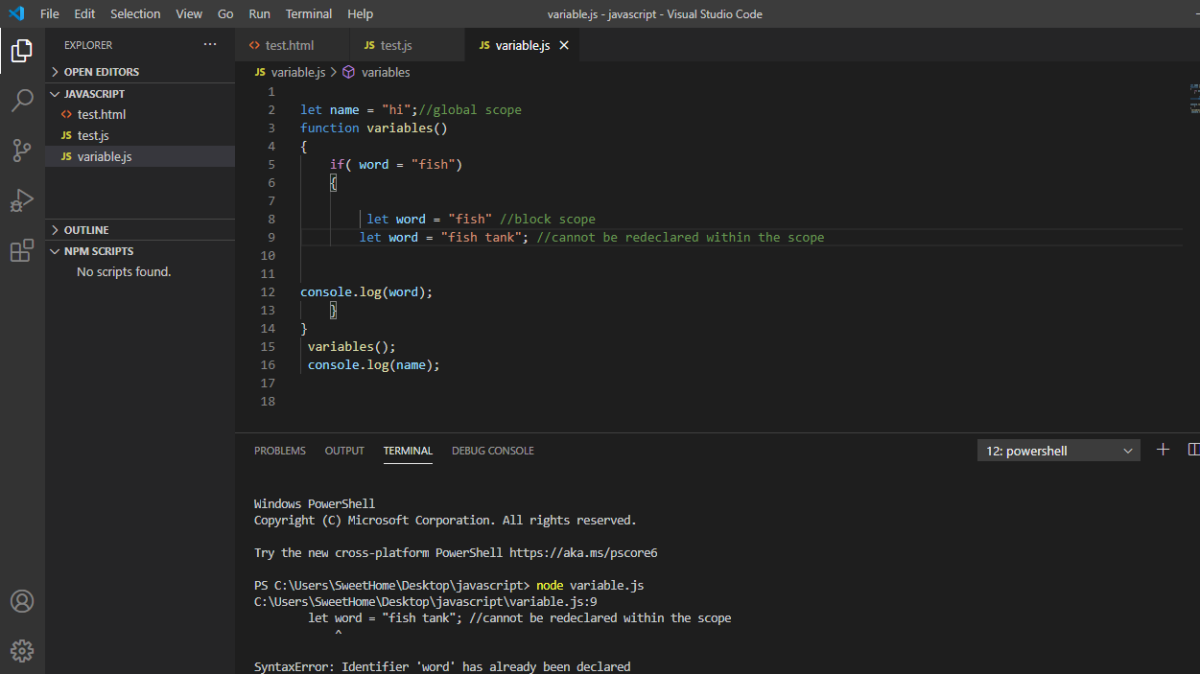
Task: Open the Manage settings gear
Action: tap(21, 650)
